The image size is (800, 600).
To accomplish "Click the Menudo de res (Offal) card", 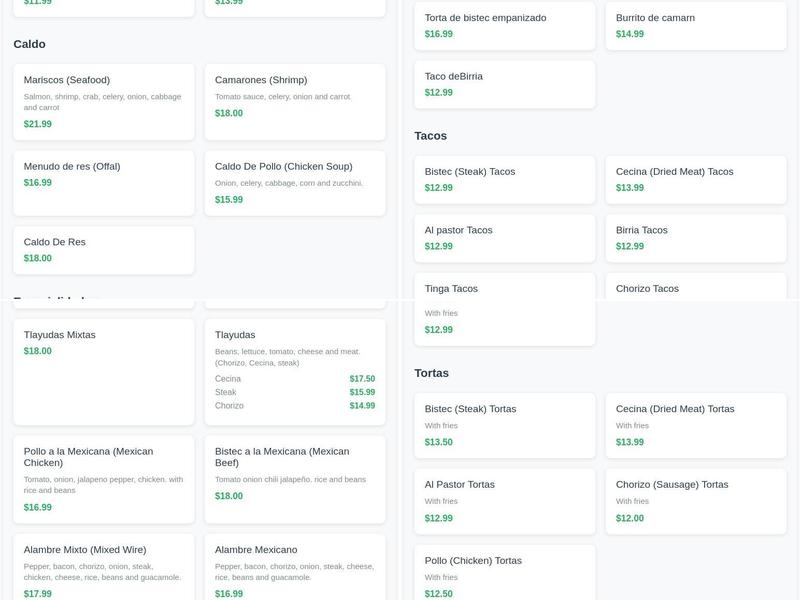I will click(103, 182).
